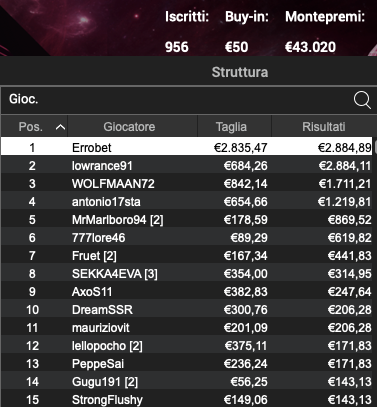Toggle the Pos. column sort arrow

click(60, 127)
